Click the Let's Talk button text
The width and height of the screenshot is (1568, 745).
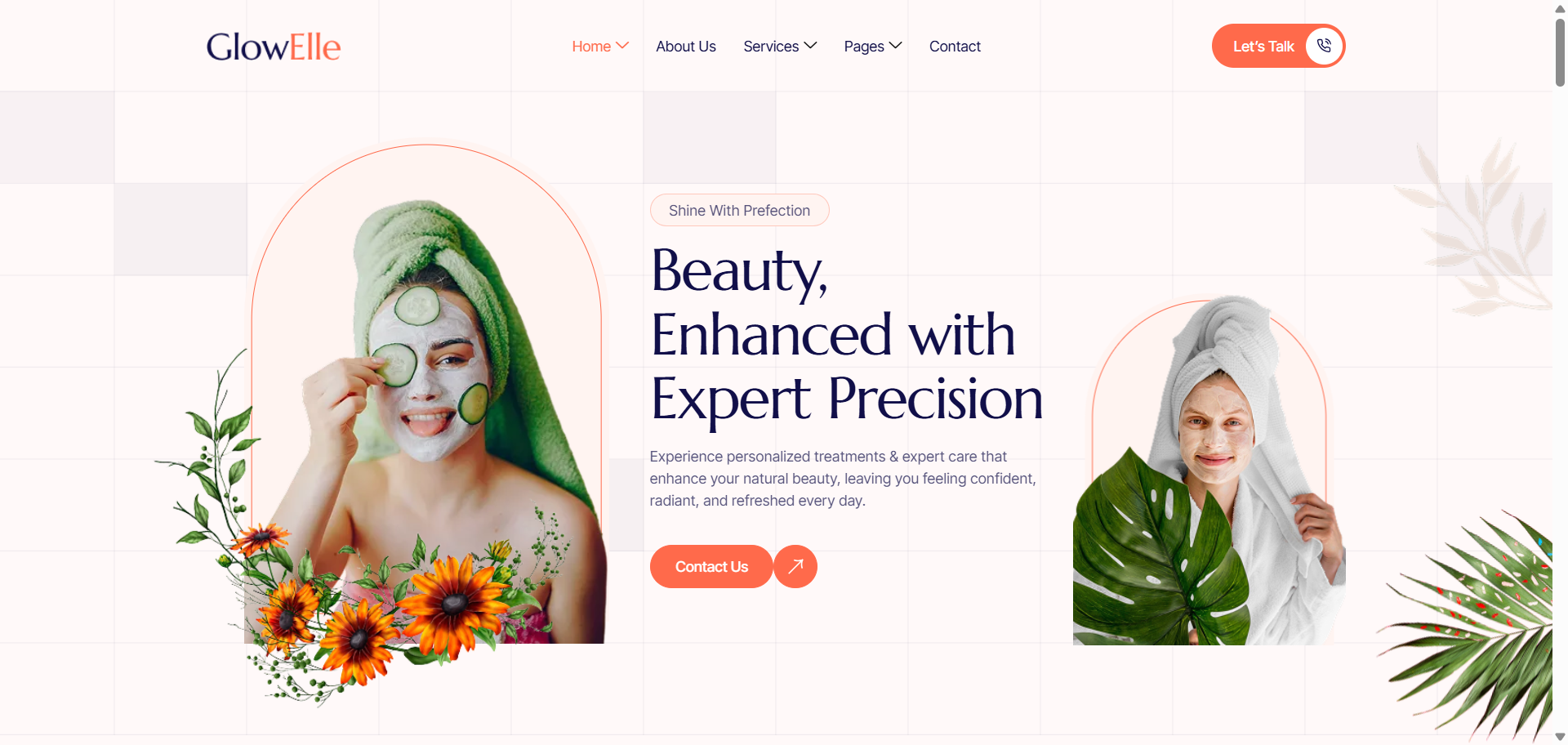[x=1263, y=47]
